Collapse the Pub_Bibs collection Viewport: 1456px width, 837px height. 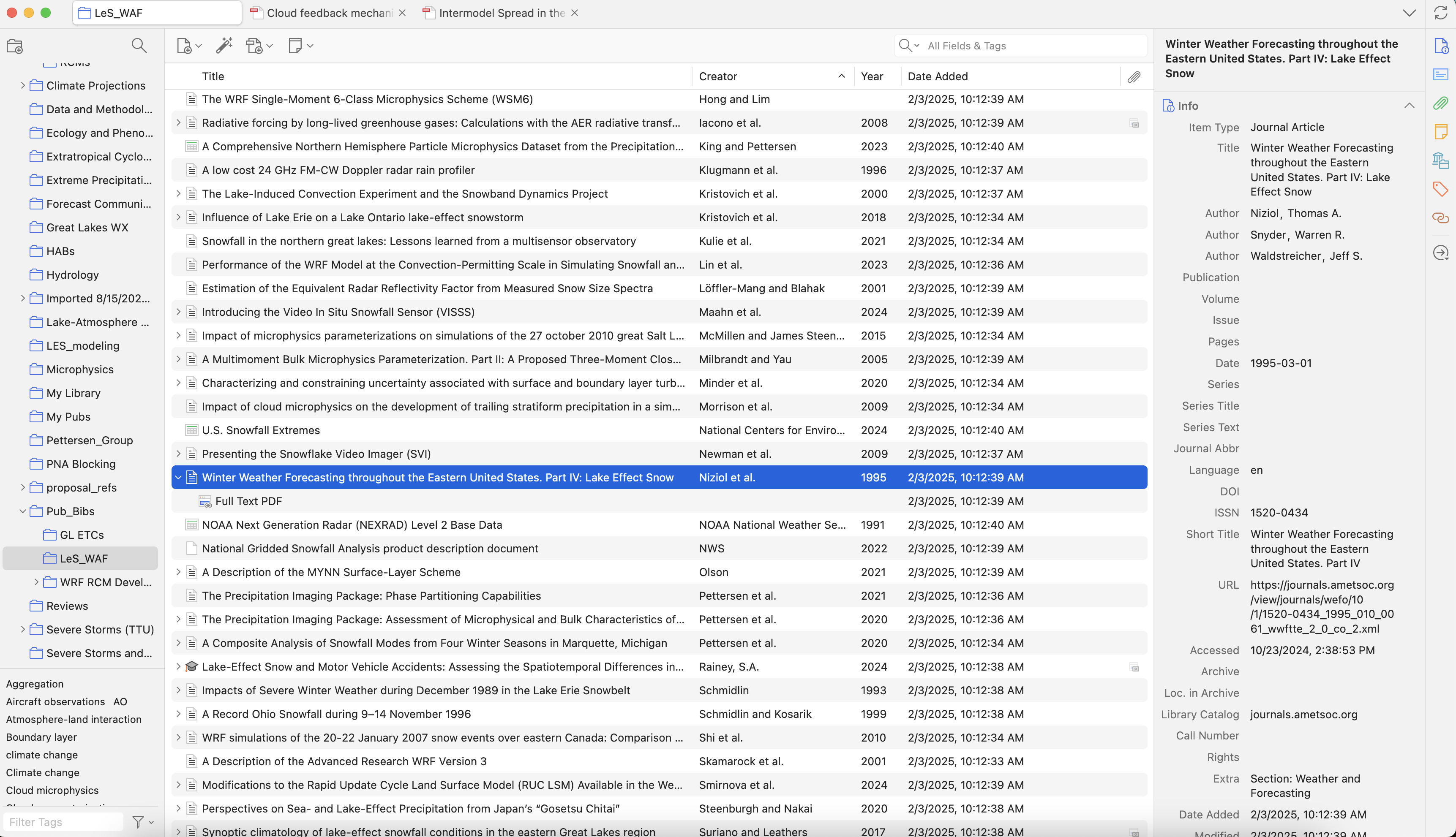22,511
